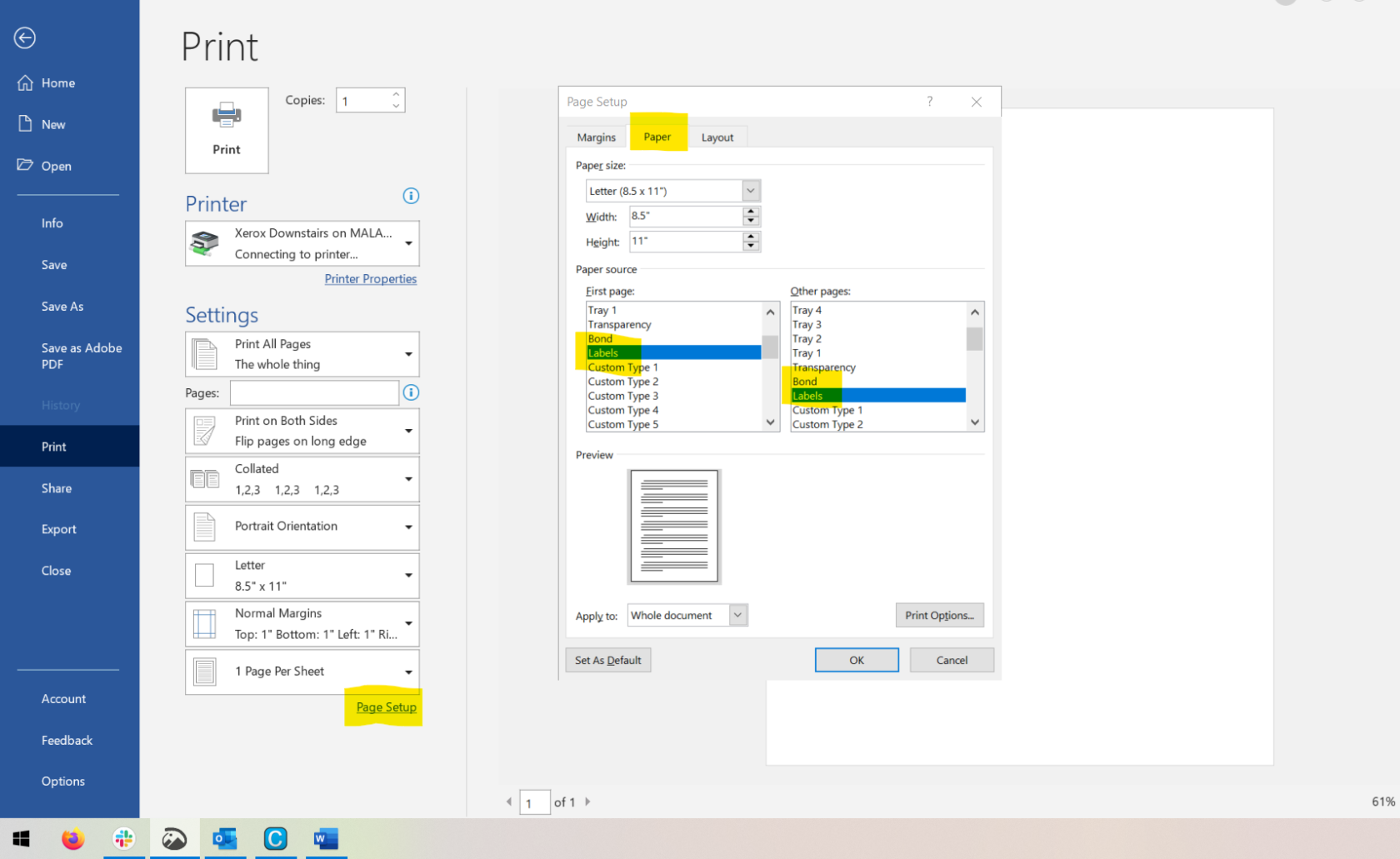This screenshot has height=859, width=1400.
Task: Open Word Options
Action: (63, 782)
